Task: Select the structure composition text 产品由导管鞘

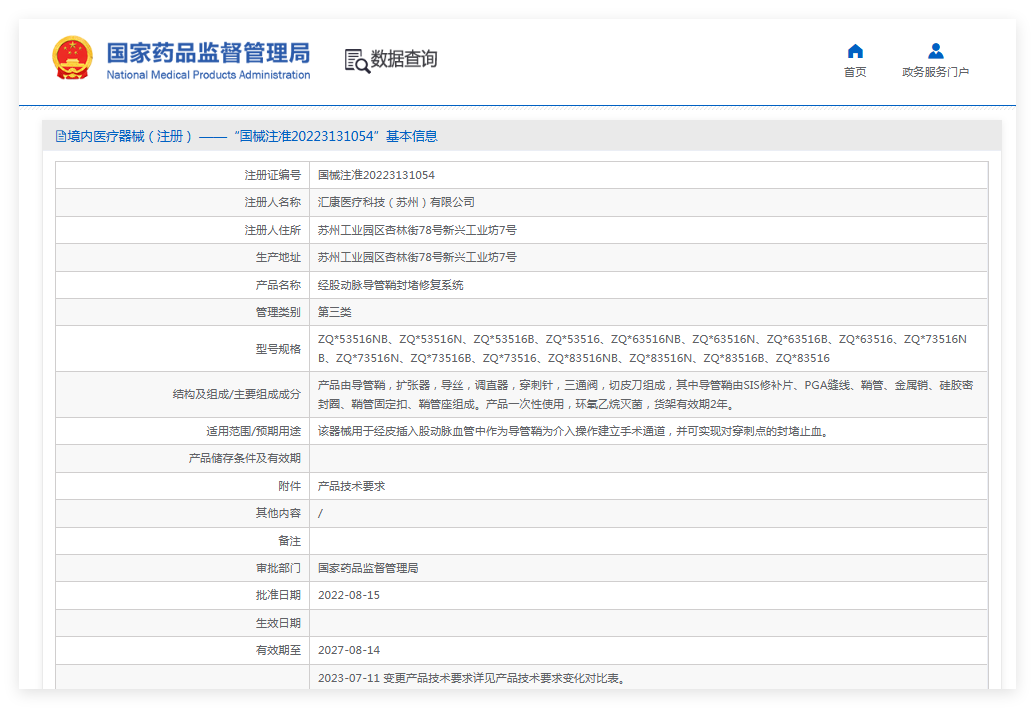Action: pos(646,395)
